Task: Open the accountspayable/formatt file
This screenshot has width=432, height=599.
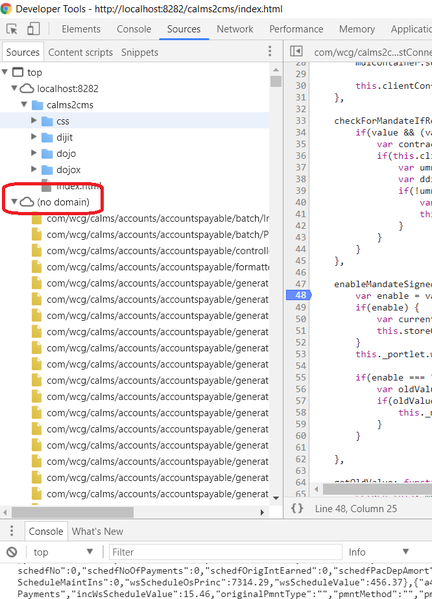Action: (x=157, y=267)
